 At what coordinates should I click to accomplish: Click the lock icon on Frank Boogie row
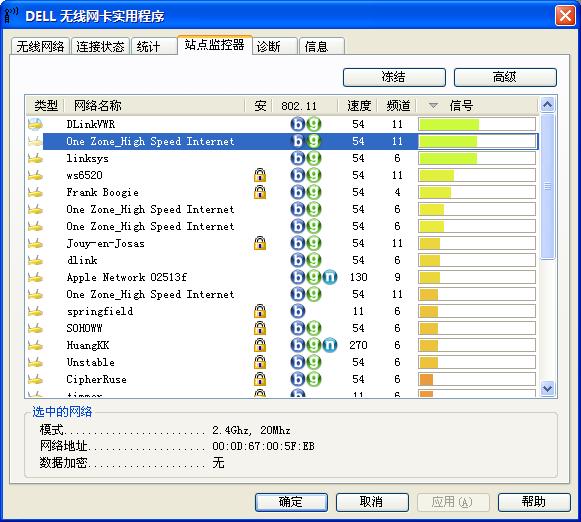pyautogui.click(x=260, y=192)
